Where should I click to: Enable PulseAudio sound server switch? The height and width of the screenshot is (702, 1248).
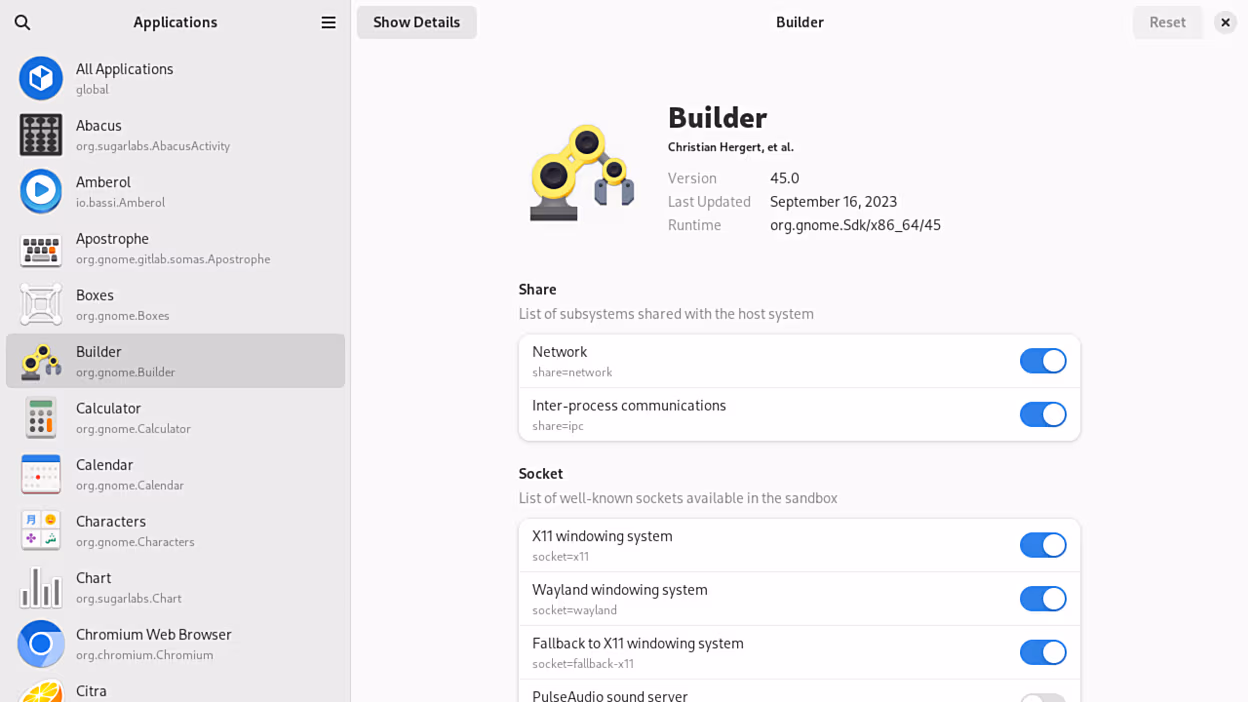coord(1043,697)
